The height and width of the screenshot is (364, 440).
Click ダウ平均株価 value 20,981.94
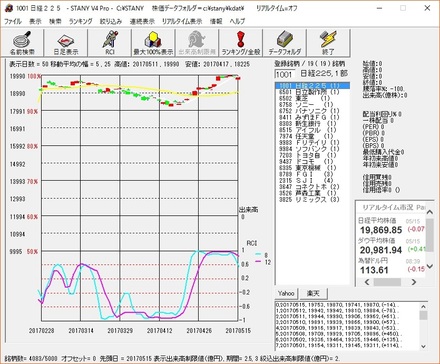381,250
